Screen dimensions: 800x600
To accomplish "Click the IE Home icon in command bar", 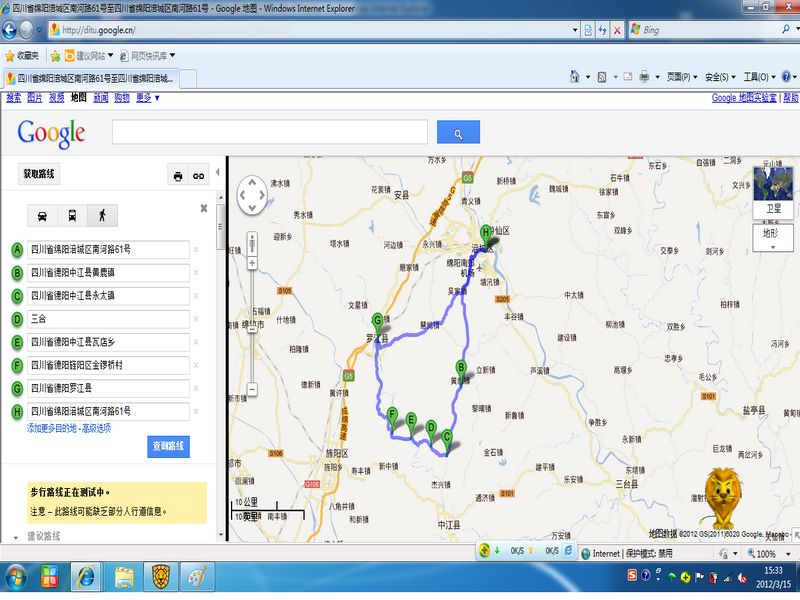I will click(574, 77).
